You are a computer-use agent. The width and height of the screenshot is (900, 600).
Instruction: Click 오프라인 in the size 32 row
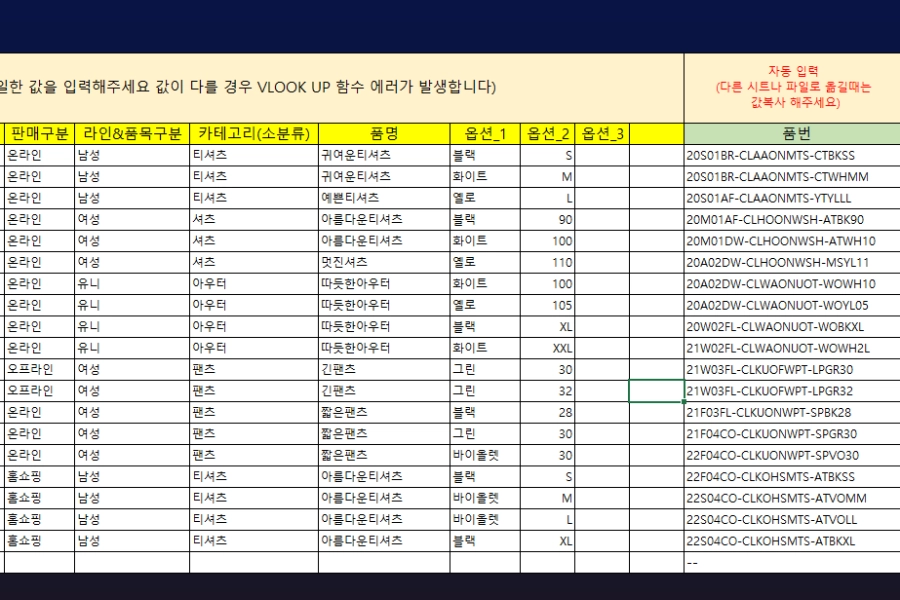[40, 391]
